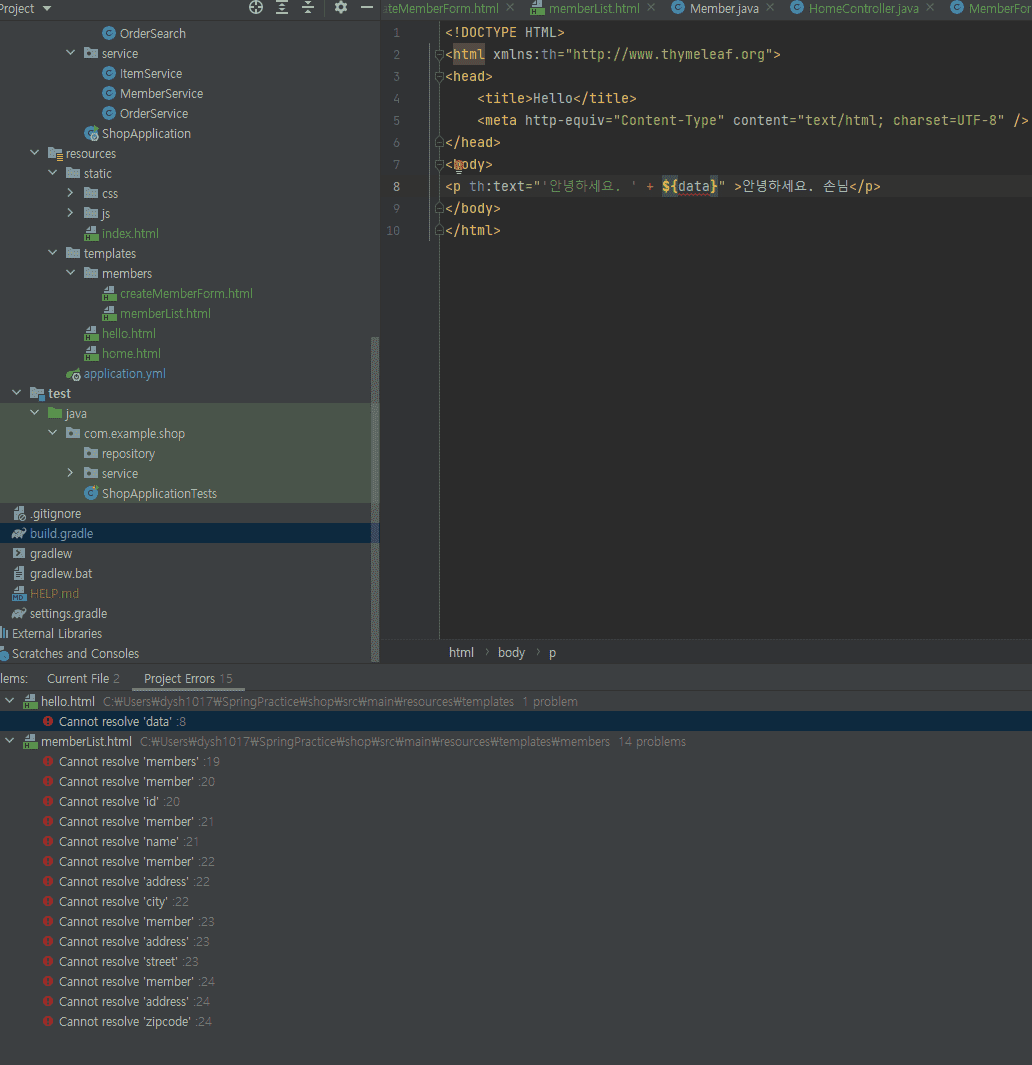Click the p breadcrumb

552,653
